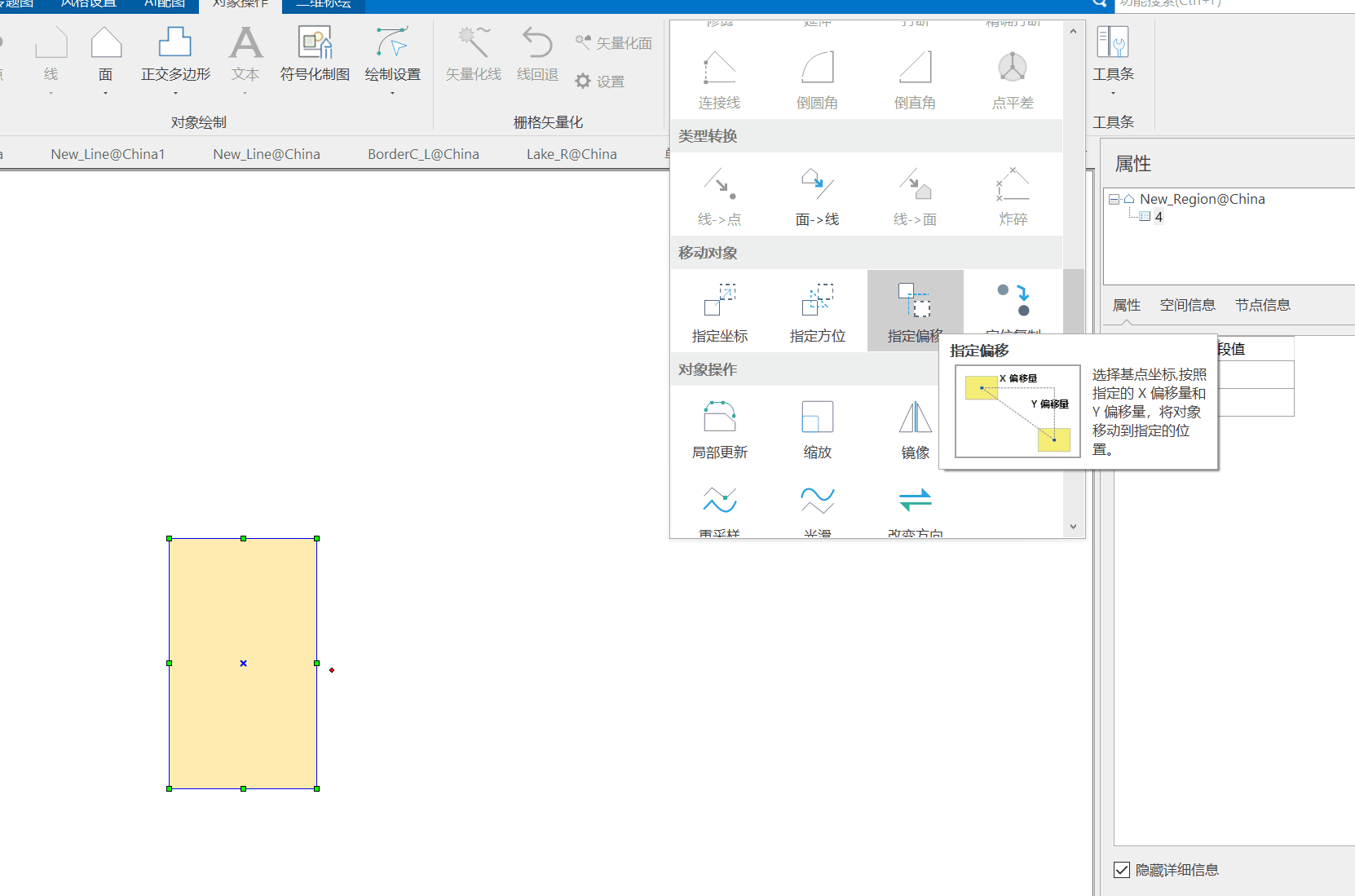Convert region to line with 面->线
This screenshot has width=1355, height=896.
coord(817,196)
